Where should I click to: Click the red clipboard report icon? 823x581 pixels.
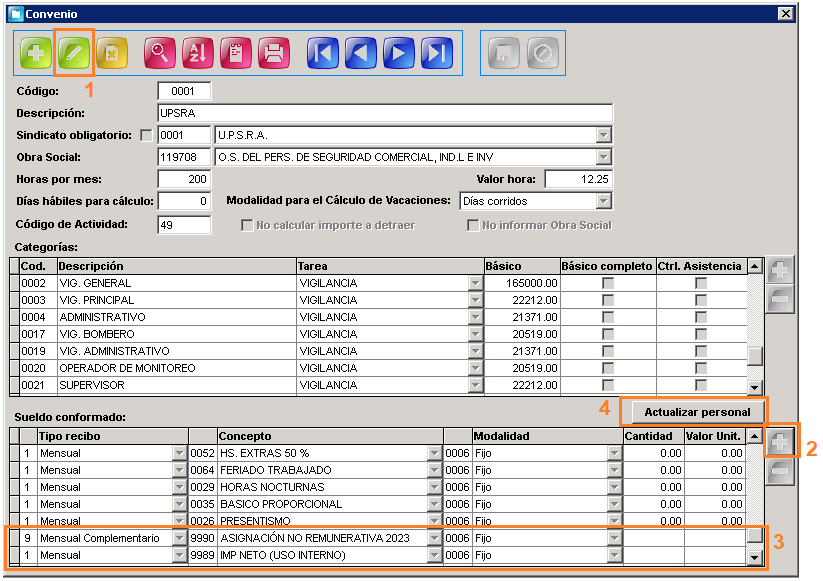[x=236, y=53]
